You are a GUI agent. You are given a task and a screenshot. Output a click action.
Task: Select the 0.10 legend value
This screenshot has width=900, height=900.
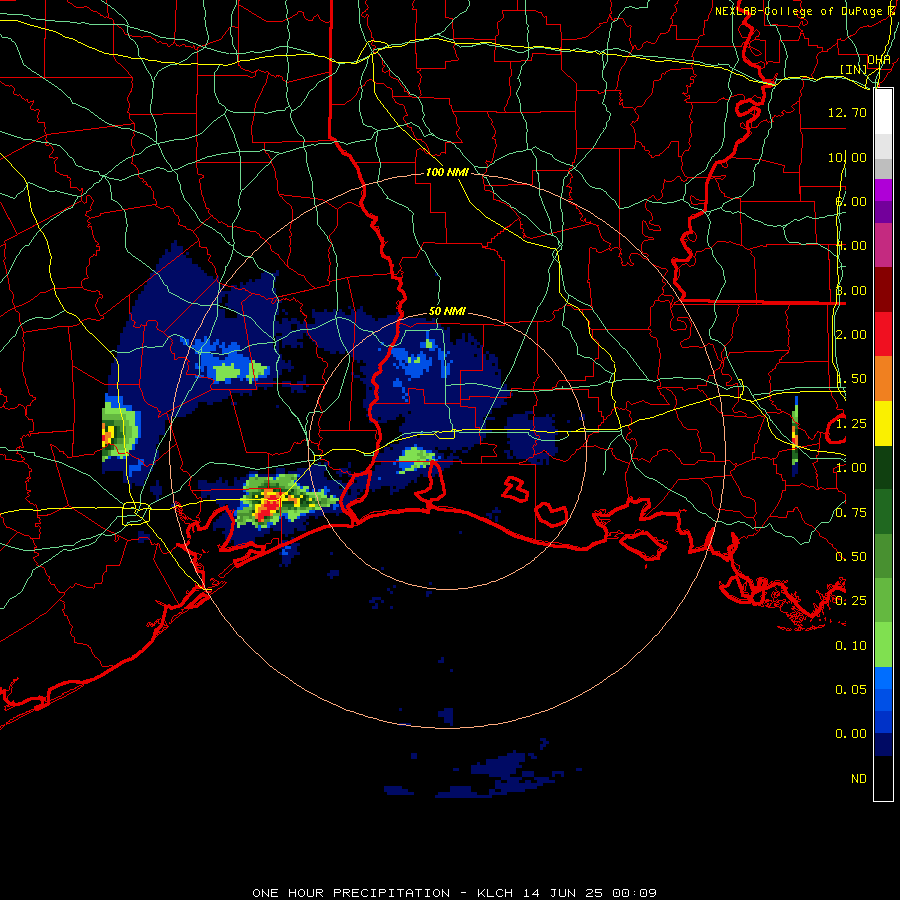click(851, 646)
